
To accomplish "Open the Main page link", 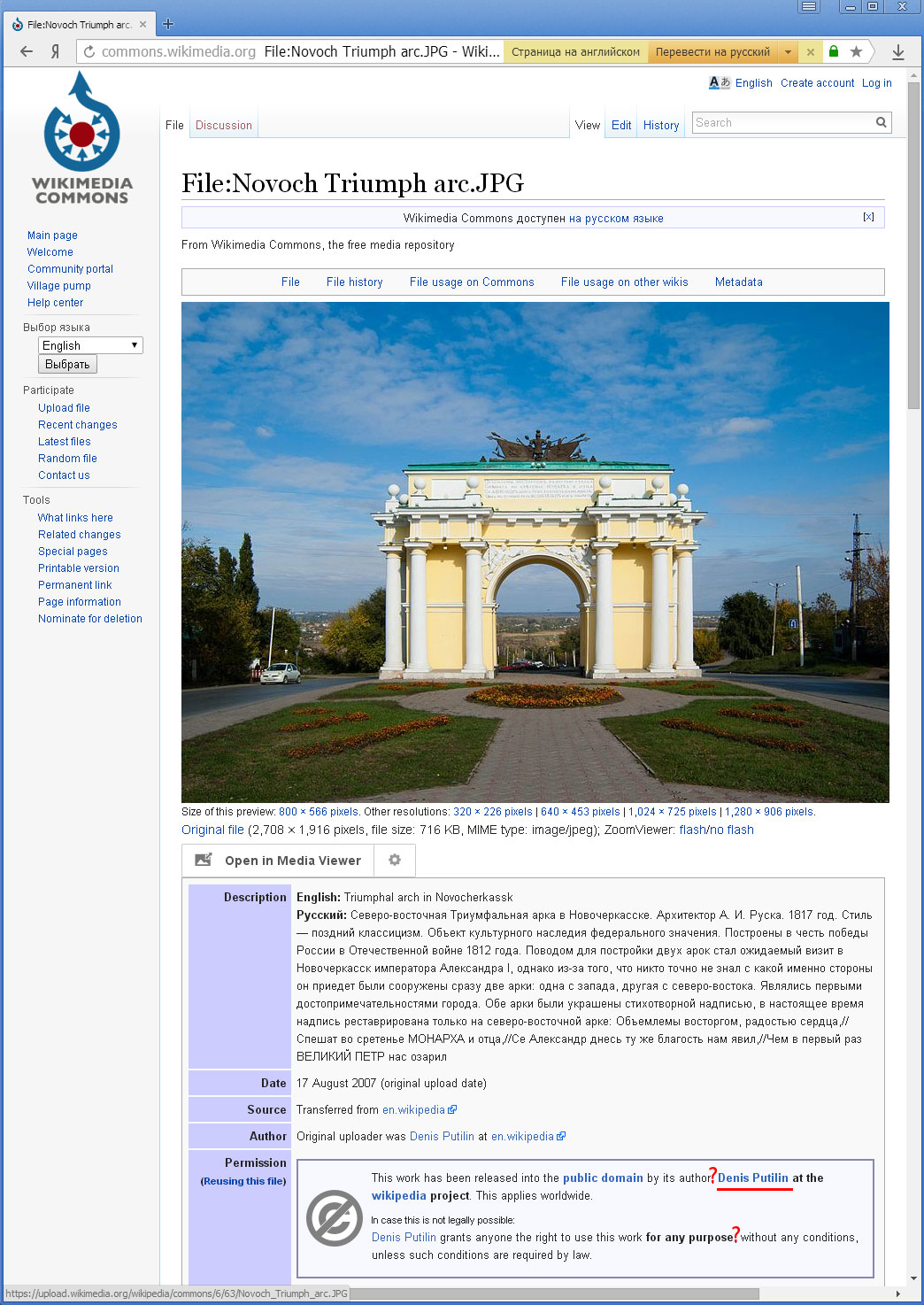I will (x=52, y=236).
